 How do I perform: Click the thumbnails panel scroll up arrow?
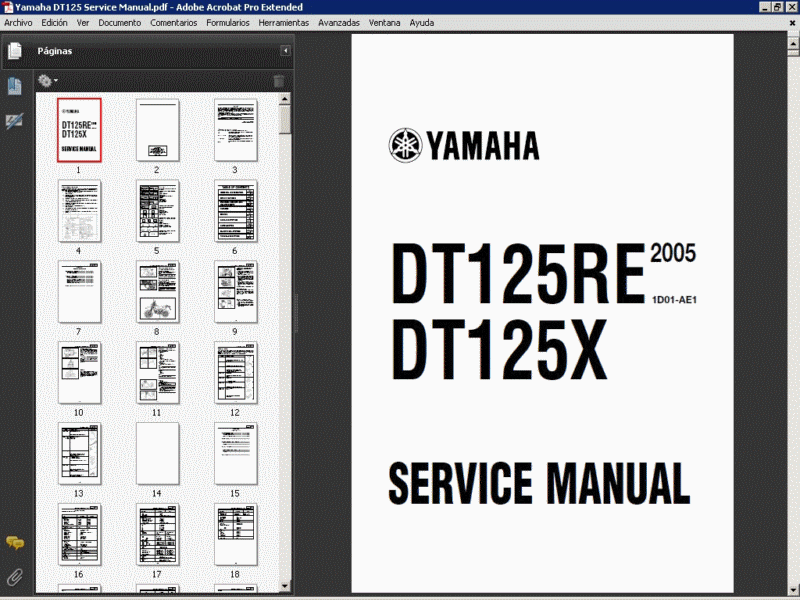coord(285,98)
